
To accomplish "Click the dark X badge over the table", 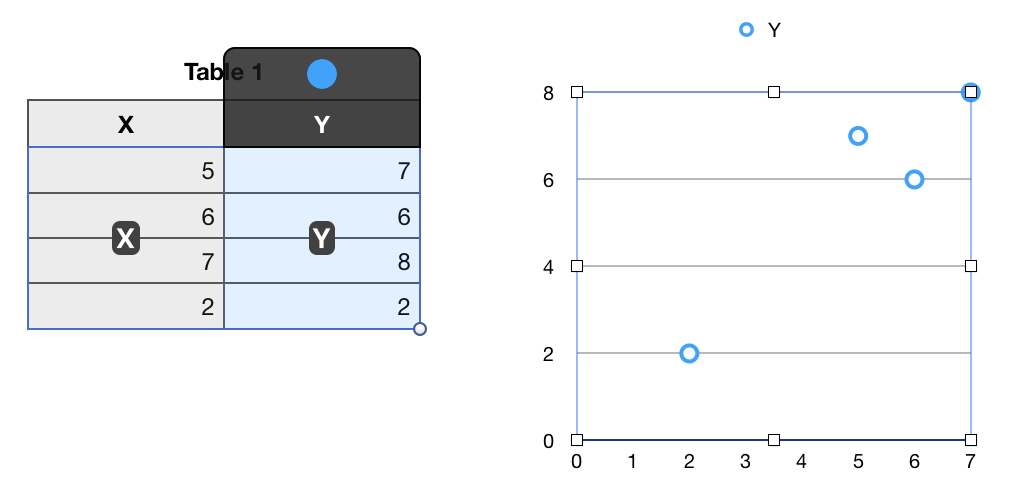I will click(x=125, y=238).
